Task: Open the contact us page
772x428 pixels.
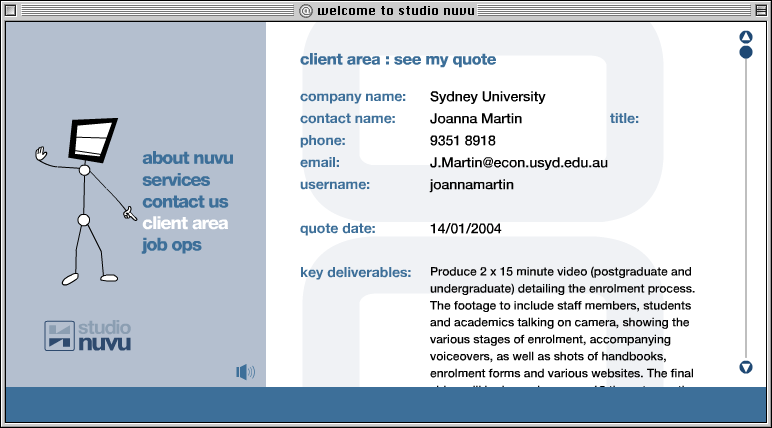Action: click(185, 202)
